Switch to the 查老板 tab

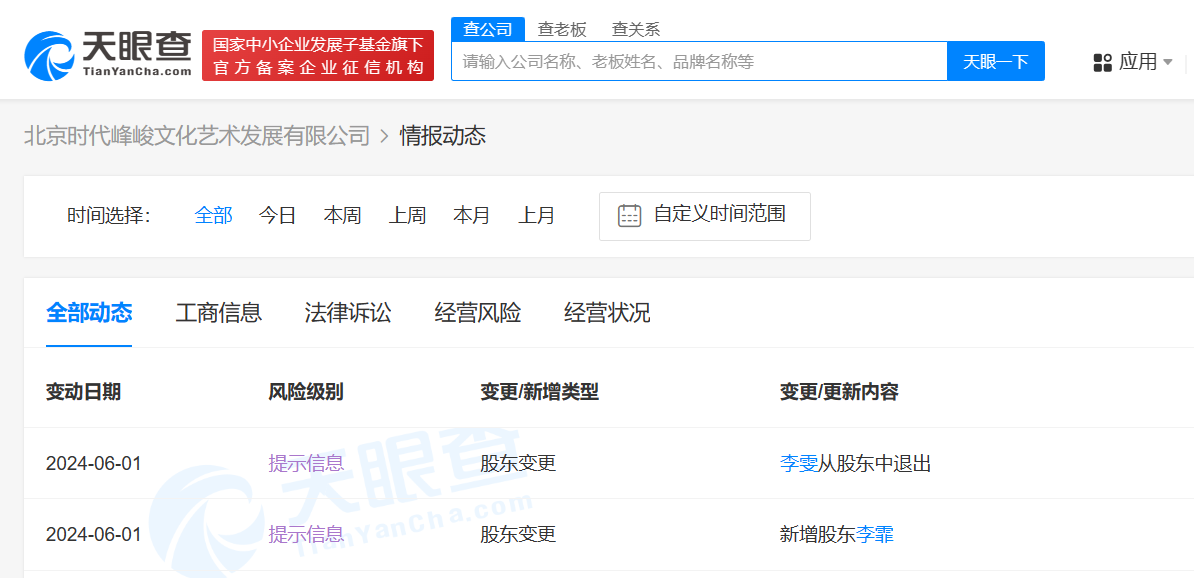pyautogui.click(x=562, y=29)
